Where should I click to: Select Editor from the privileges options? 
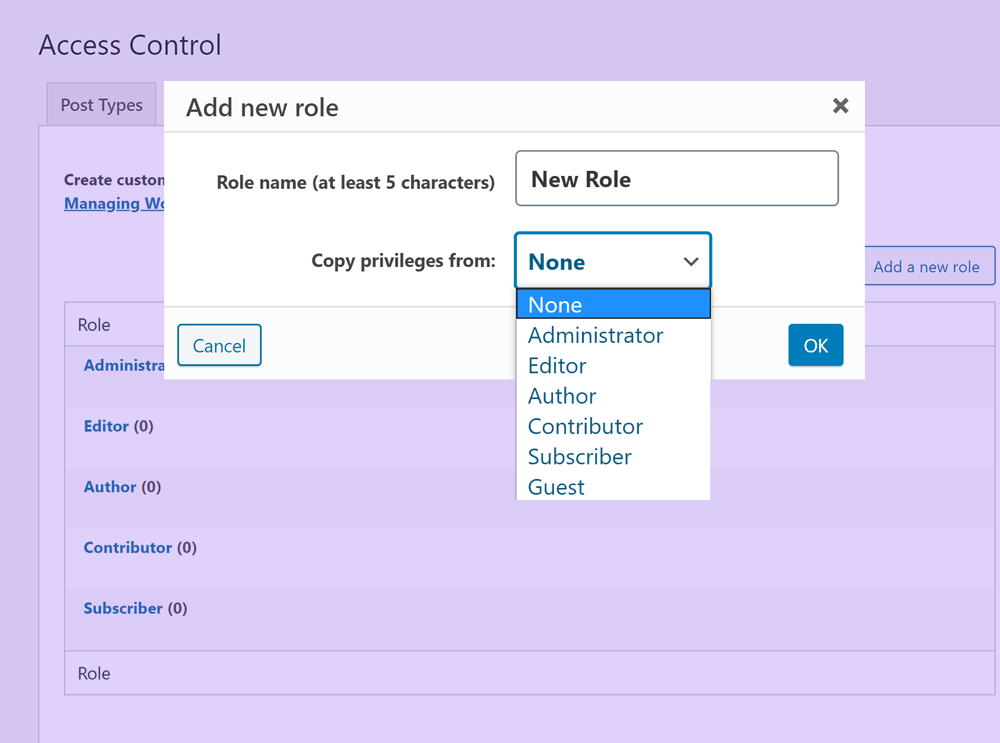click(x=557, y=365)
